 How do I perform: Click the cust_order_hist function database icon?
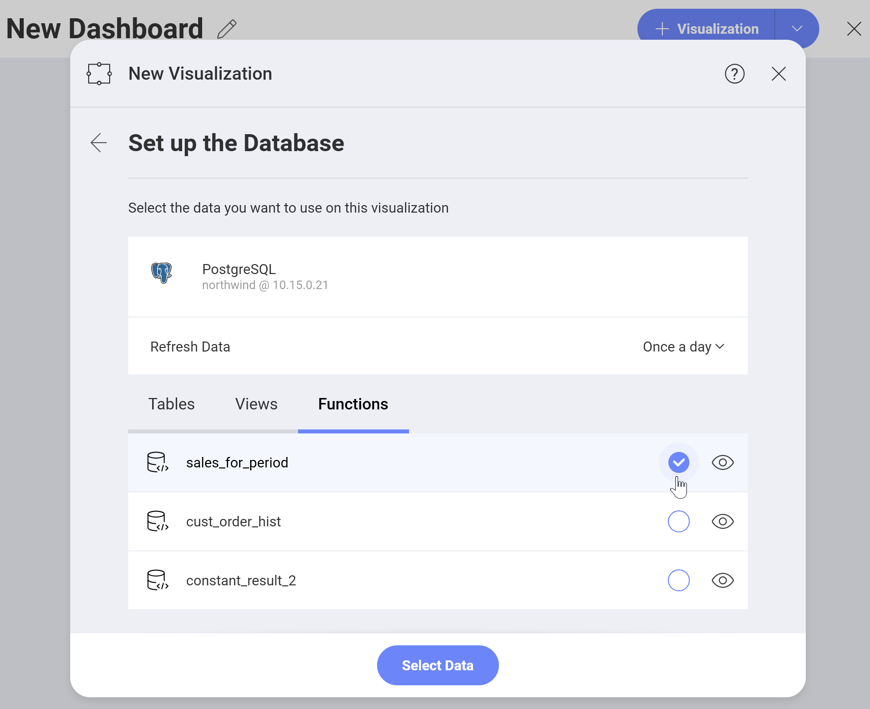(157, 522)
